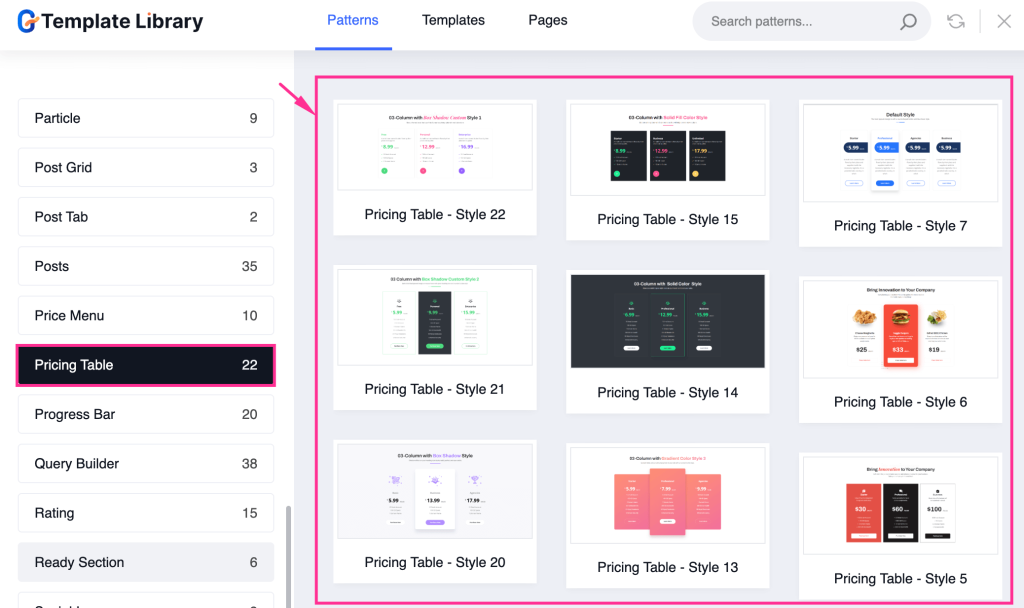Click the sidebar category scrollbar
This screenshot has width=1024, height=608.
288,556
